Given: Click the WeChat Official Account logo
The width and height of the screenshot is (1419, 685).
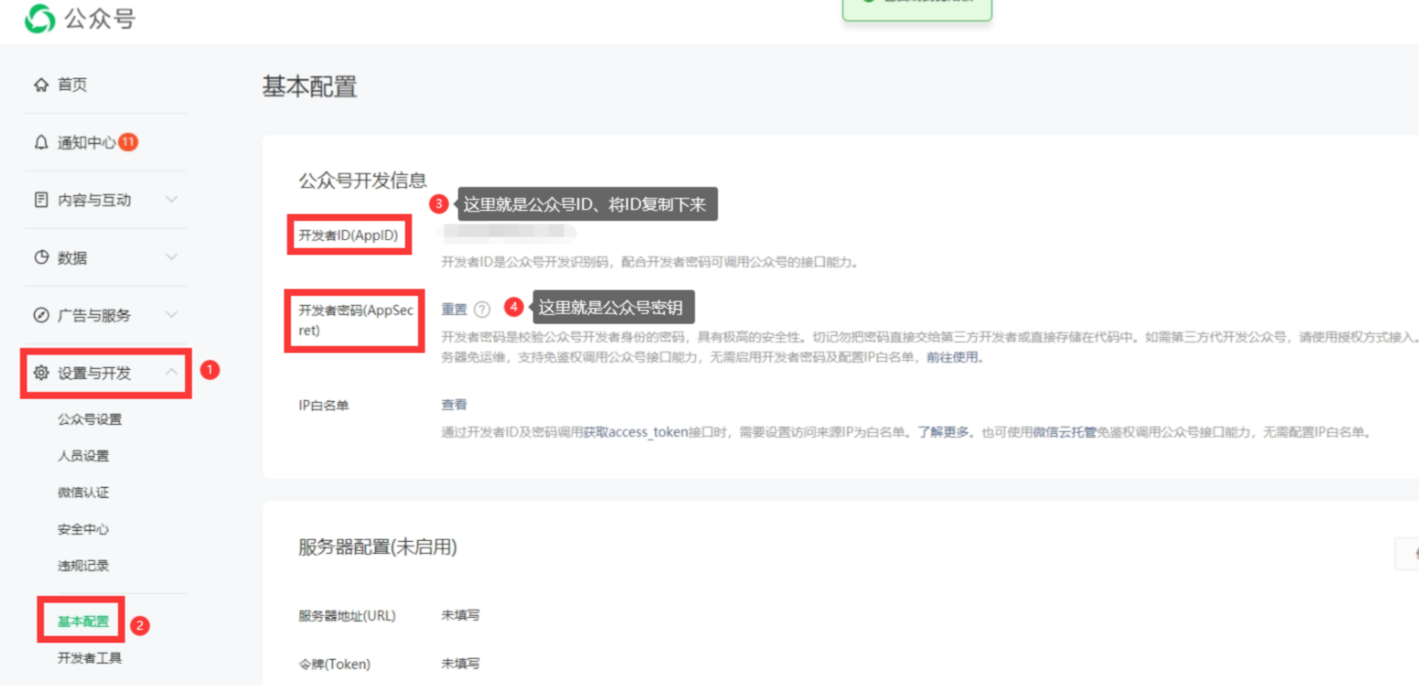Looking at the screenshot, I should [40, 18].
